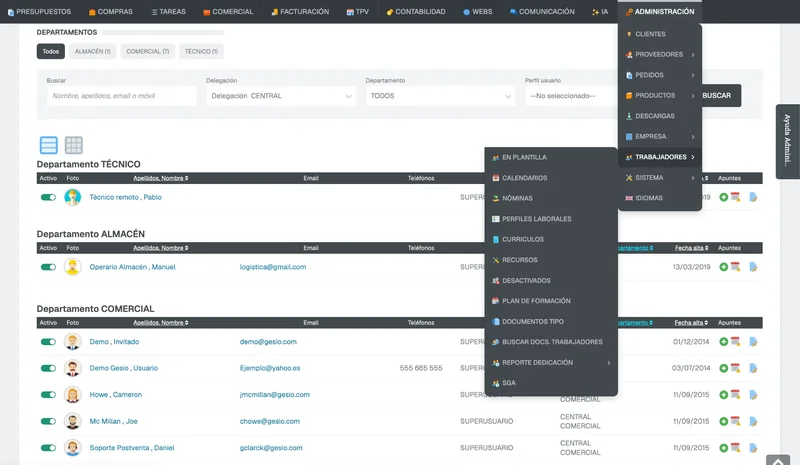Image resolution: width=800 pixels, height=465 pixels.
Task: Toggle active switch for Soporte Postventa, Daniel
Action: coord(48,448)
